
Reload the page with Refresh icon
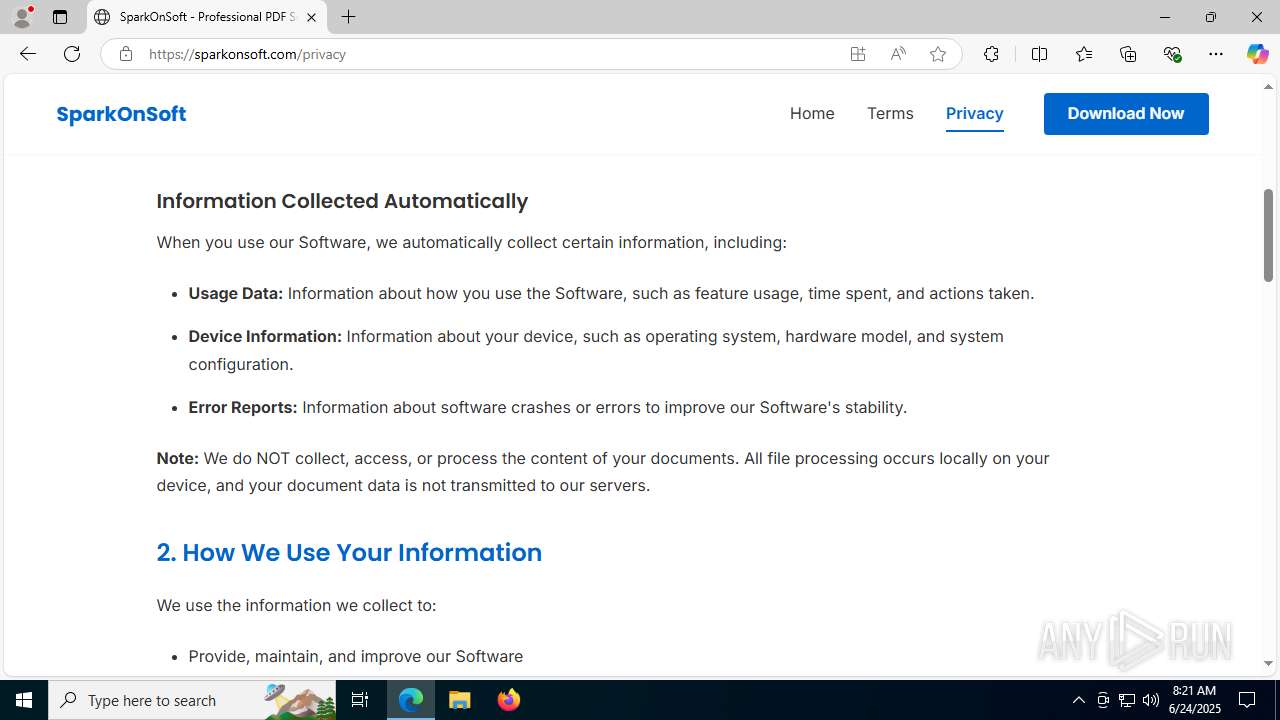click(72, 54)
